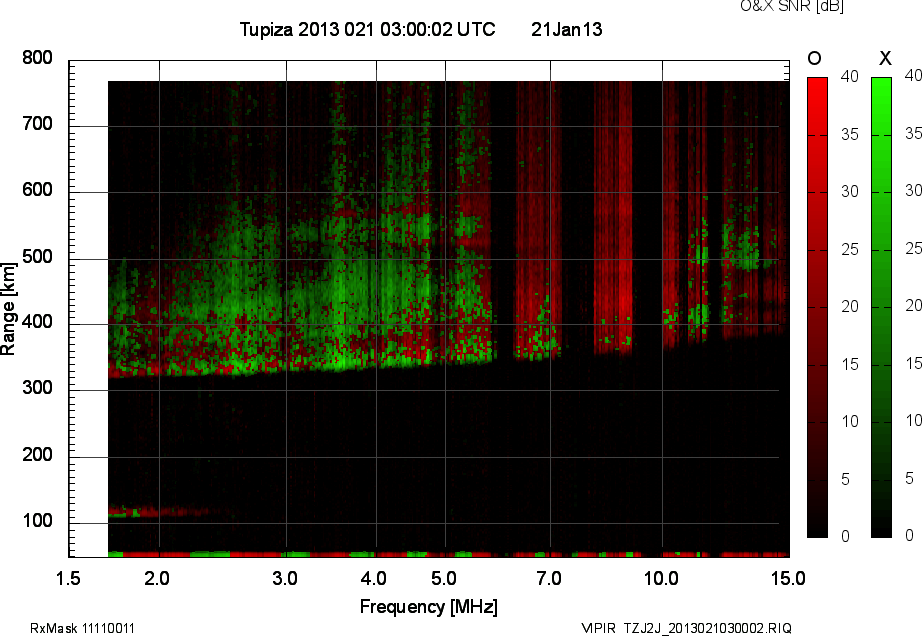Image resolution: width=922 pixels, height=636 pixels.
Task: Click the 20 dB label beside the O color bar
Action: tap(849, 307)
